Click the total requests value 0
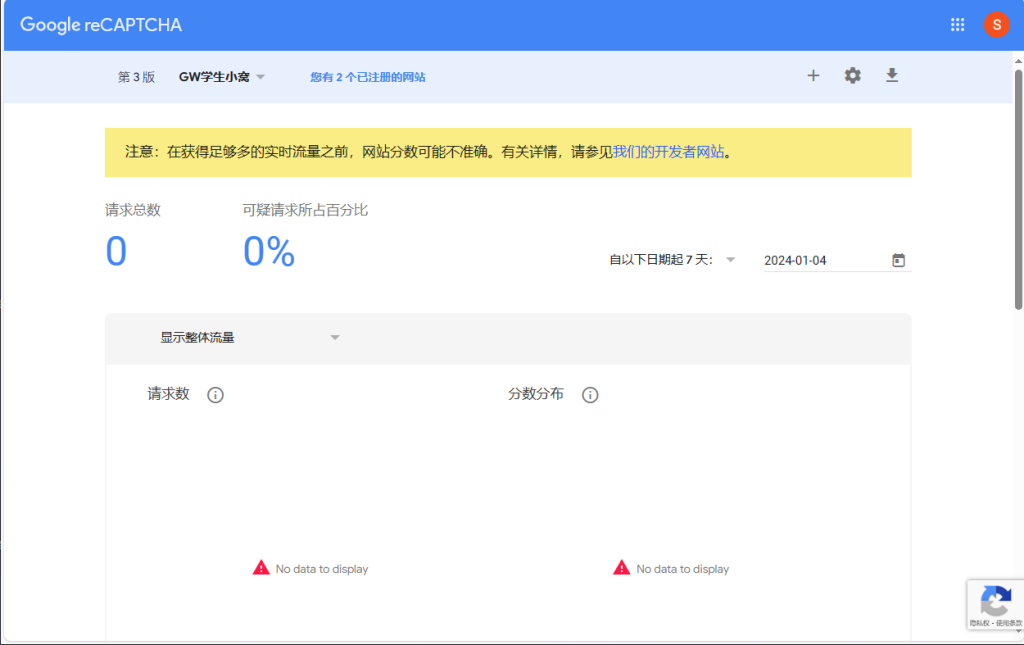This screenshot has width=1024, height=645. coord(116,251)
